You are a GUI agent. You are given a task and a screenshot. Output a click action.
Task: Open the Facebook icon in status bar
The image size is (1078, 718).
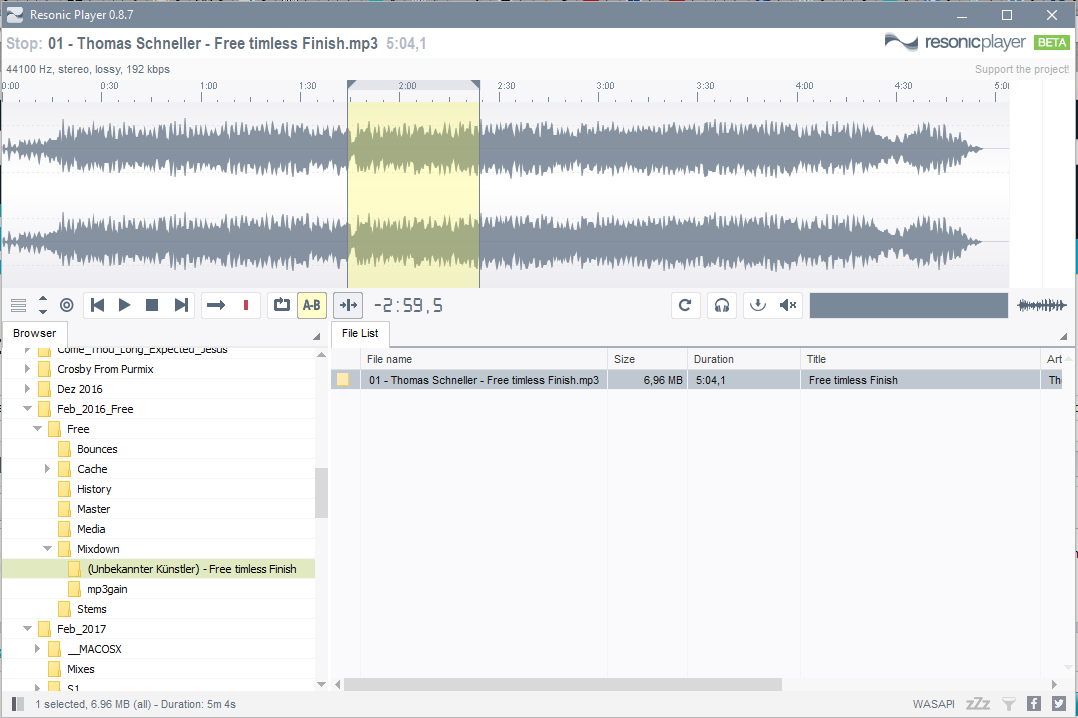click(x=1033, y=704)
